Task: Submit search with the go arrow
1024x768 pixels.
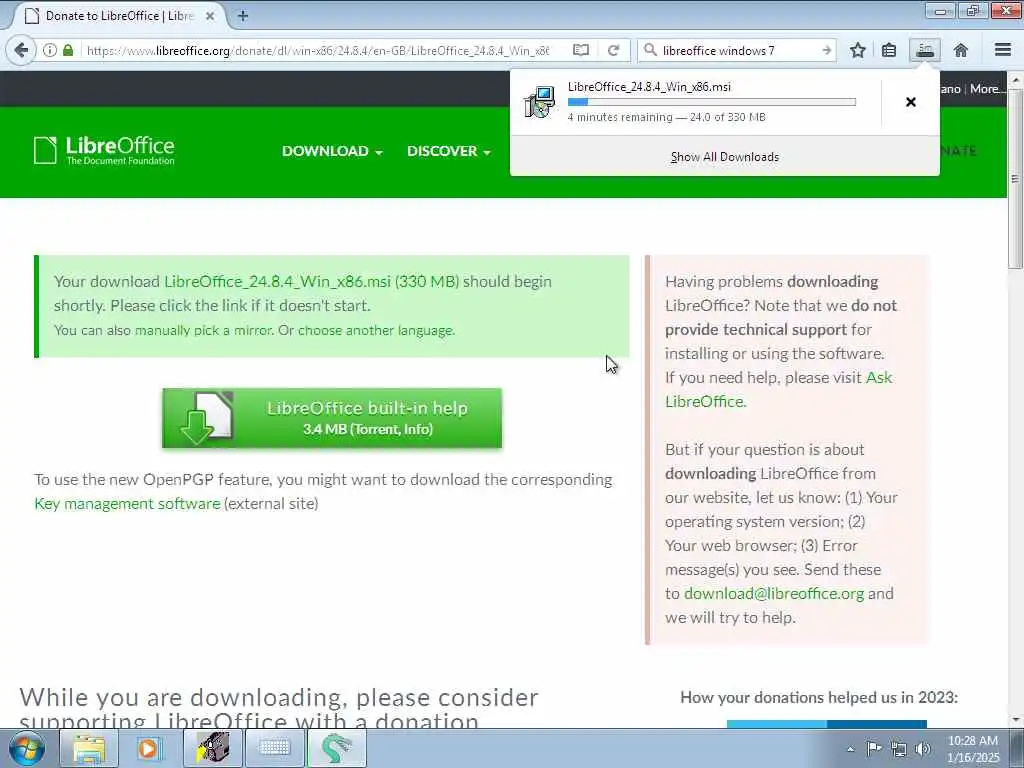Action: [x=826, y=50]
